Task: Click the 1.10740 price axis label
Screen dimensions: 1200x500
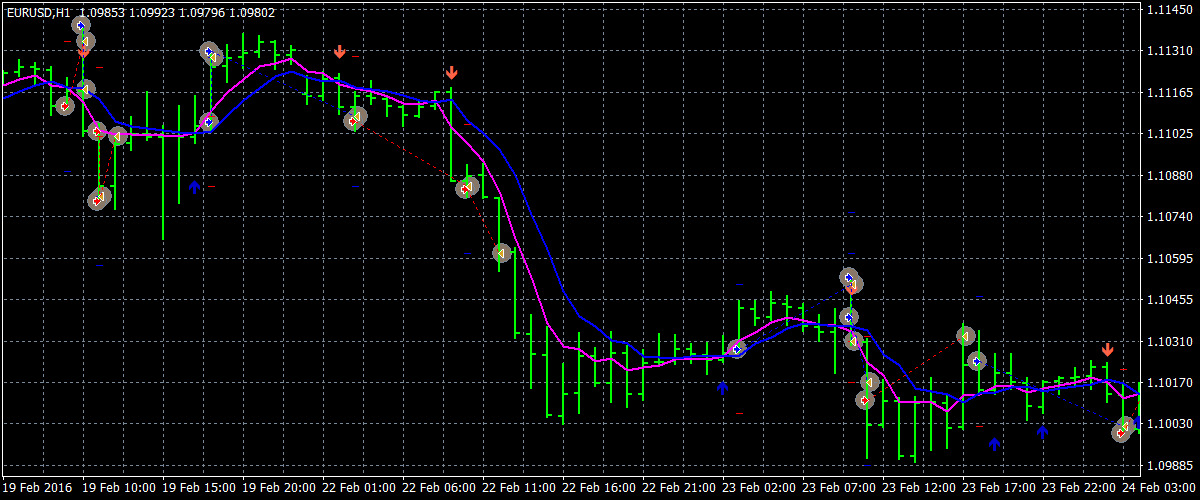Action: [x=1170, y=216]
